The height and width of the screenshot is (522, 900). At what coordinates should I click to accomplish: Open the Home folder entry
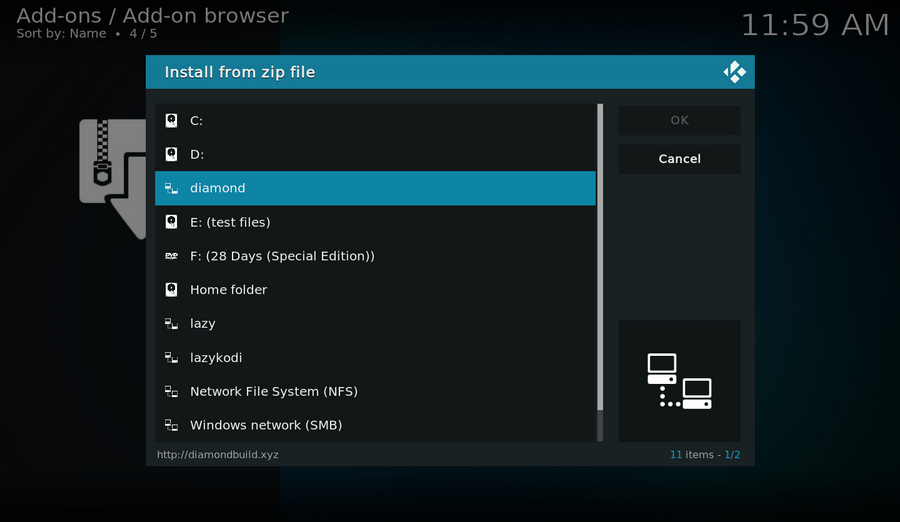(375, 289)
